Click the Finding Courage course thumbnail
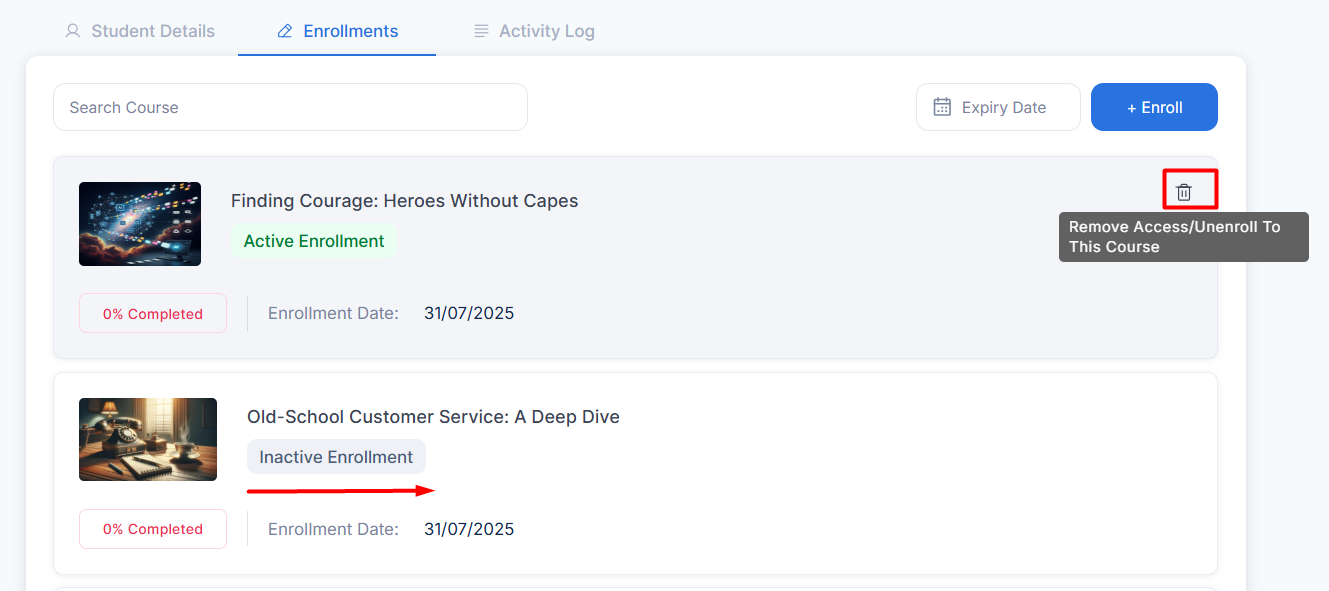Viewport: 1329px width, 591px height. click(140, 224)
